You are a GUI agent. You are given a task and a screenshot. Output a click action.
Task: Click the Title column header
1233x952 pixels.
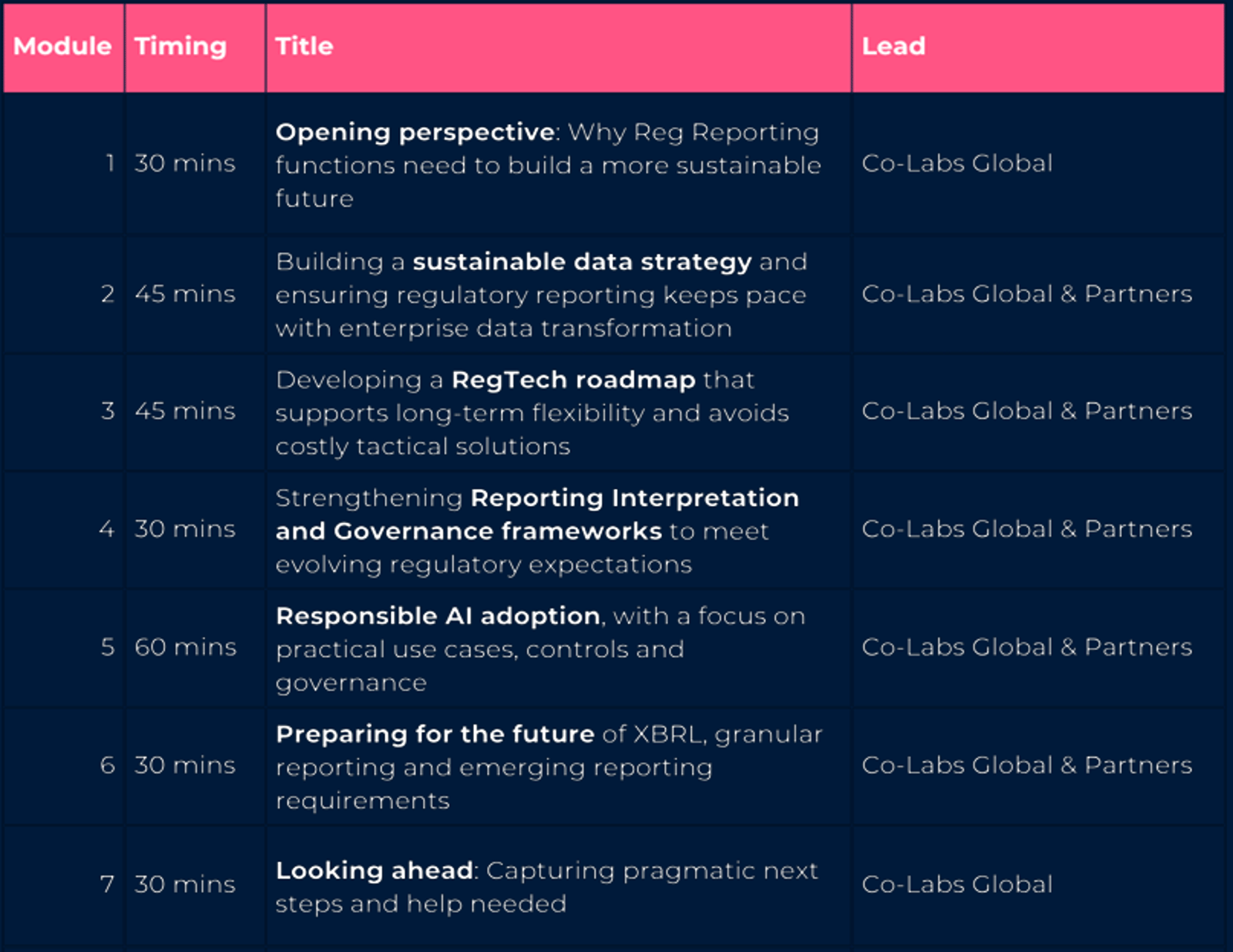tap(559, 47)
